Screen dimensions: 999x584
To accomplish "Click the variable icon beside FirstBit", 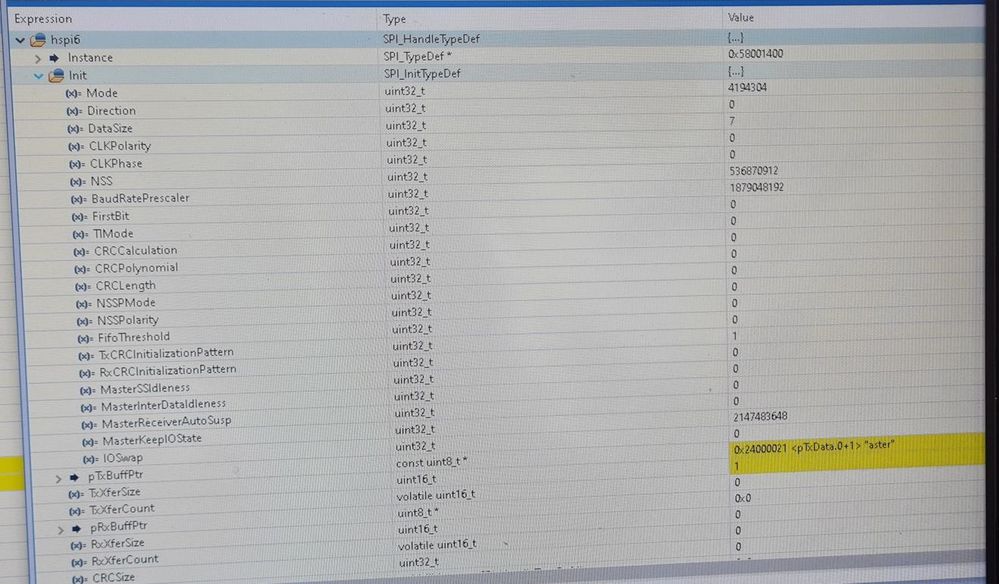I will [80, 217].
